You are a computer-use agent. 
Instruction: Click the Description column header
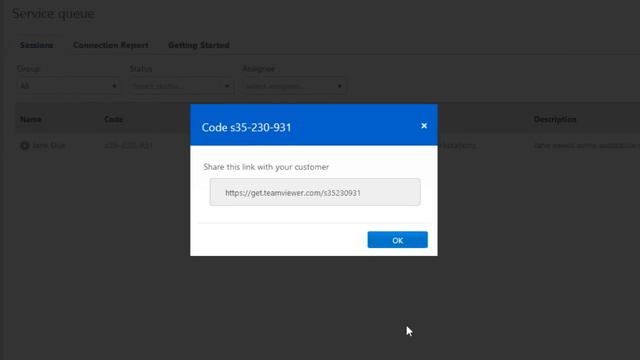coord(555,119)
